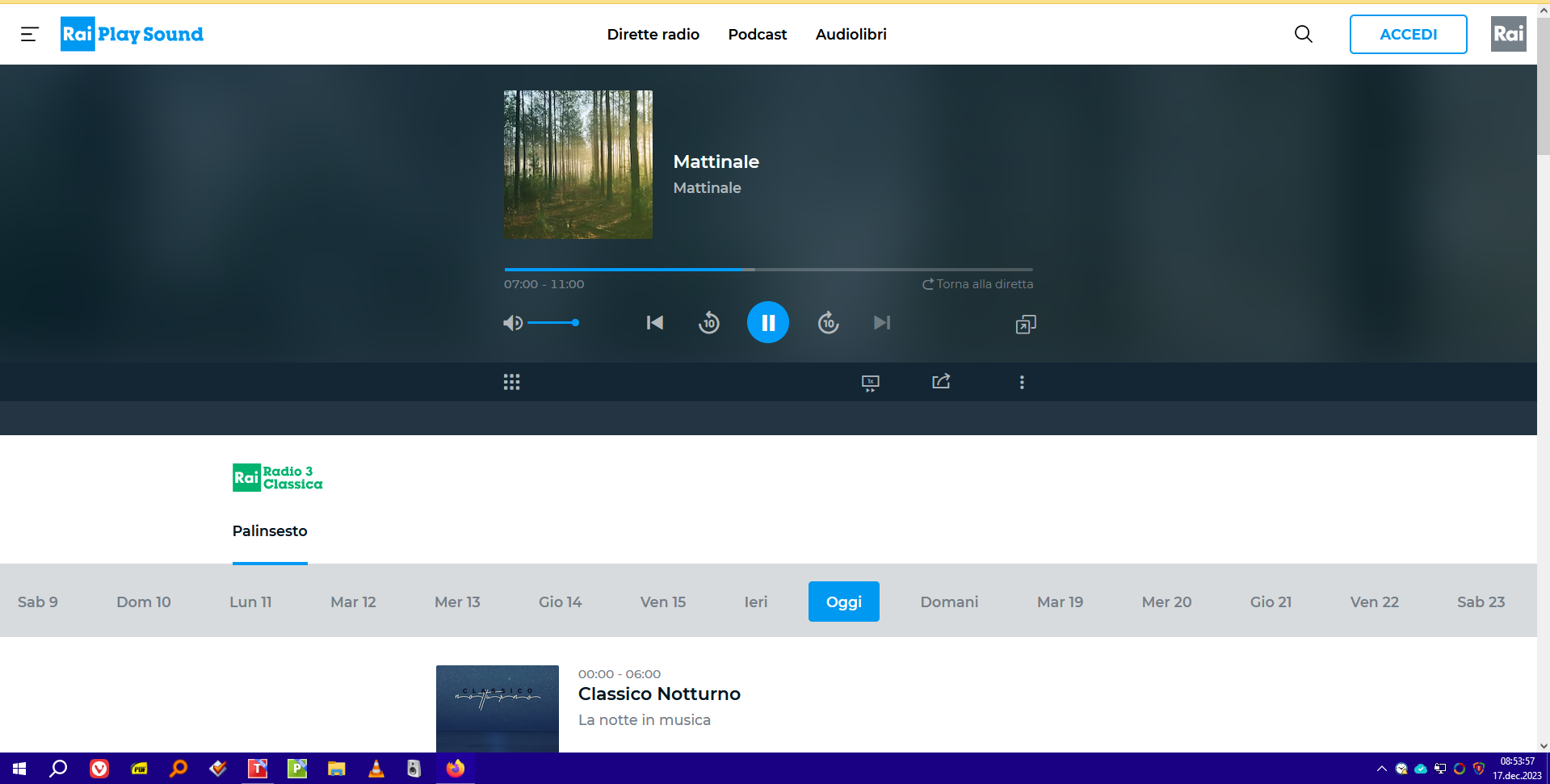Screen dimensions: 1550x784
Task: Select Mer 20 in the schedule
Action: click(x=1166, y=602)
